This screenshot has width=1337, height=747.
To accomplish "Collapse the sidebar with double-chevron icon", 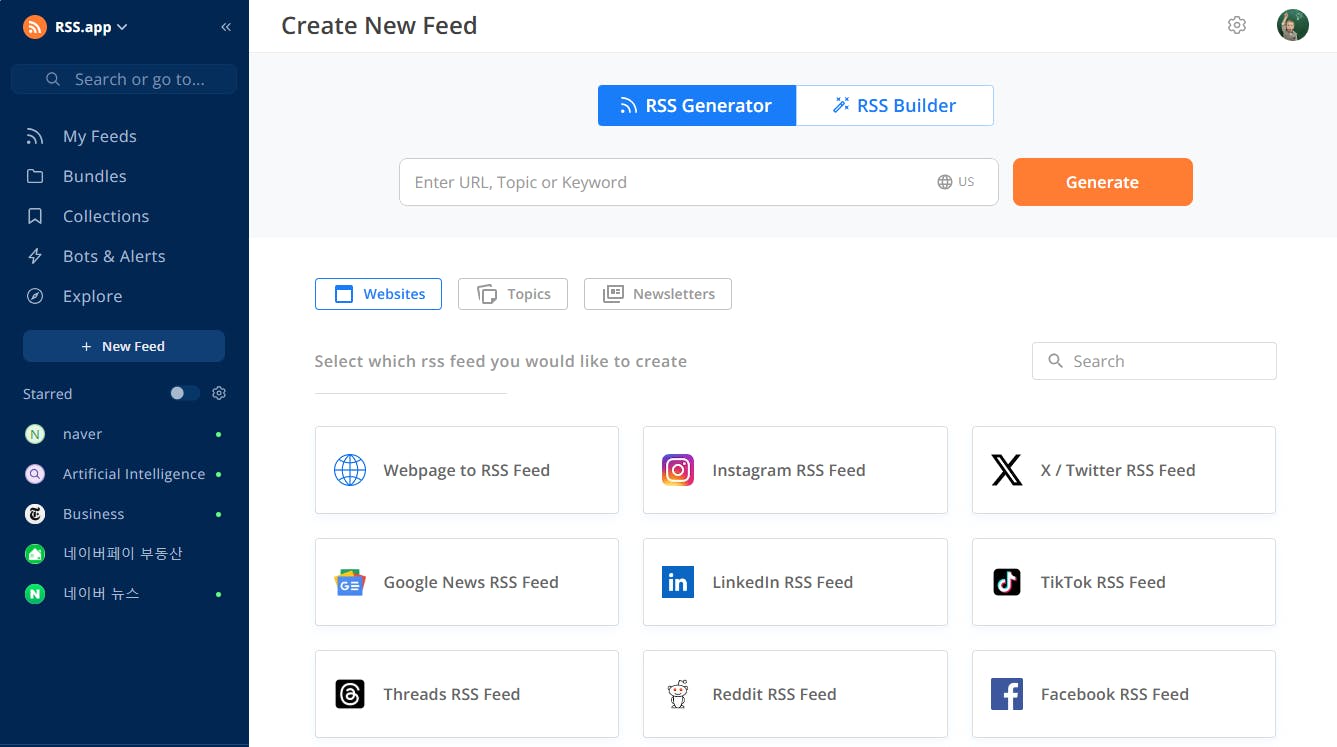I will (226, 27).
